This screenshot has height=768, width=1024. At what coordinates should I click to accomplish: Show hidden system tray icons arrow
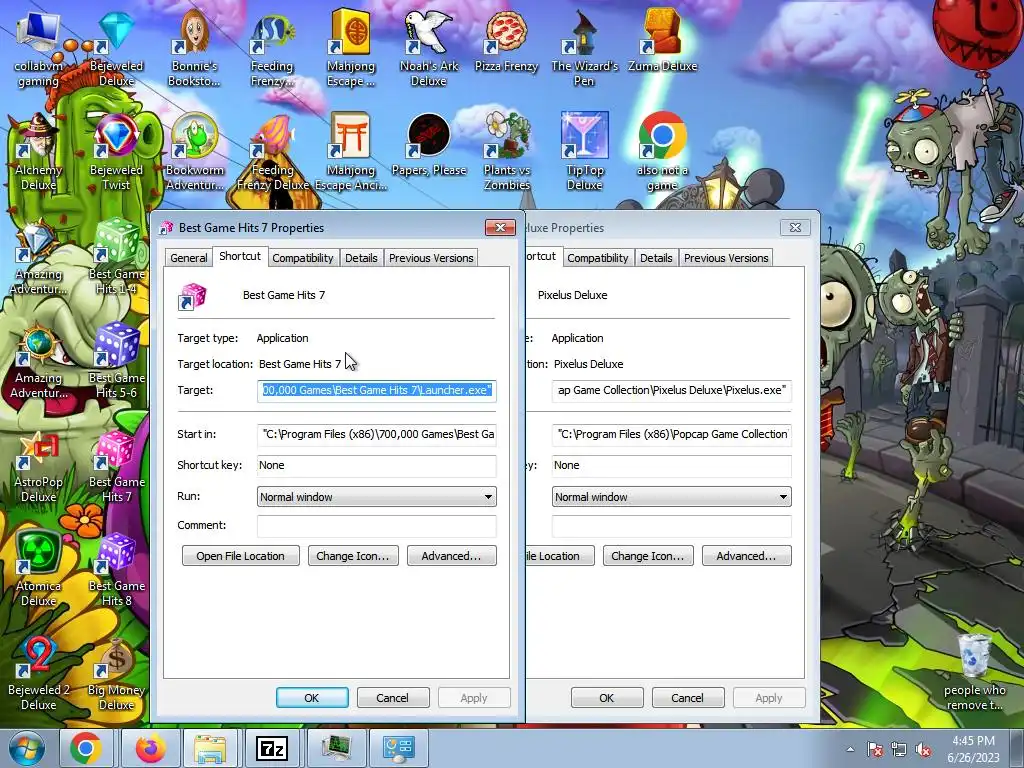[850, 749]
